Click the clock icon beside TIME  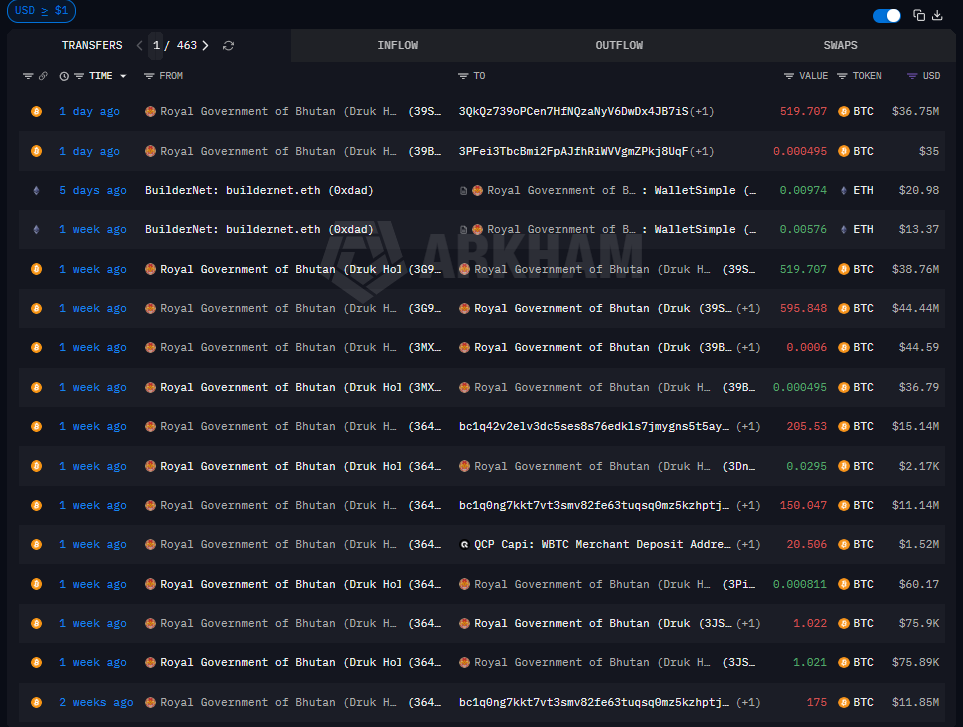(64, 76)
